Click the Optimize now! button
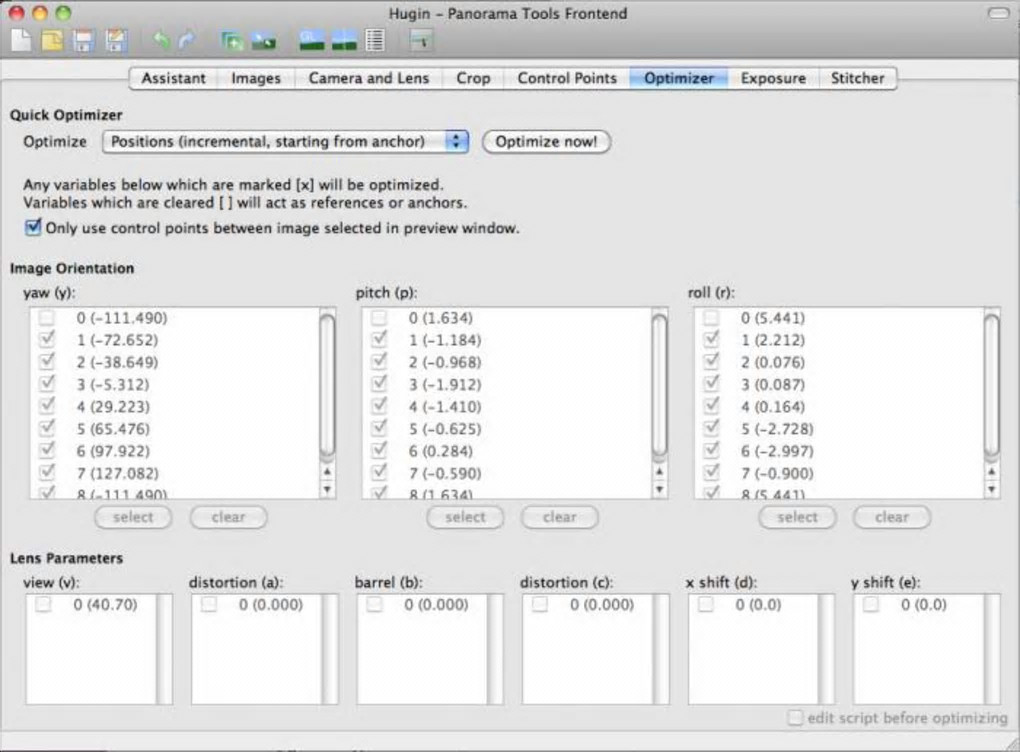The height and width of the screenshot is (752, 1020). coord(546,141)
